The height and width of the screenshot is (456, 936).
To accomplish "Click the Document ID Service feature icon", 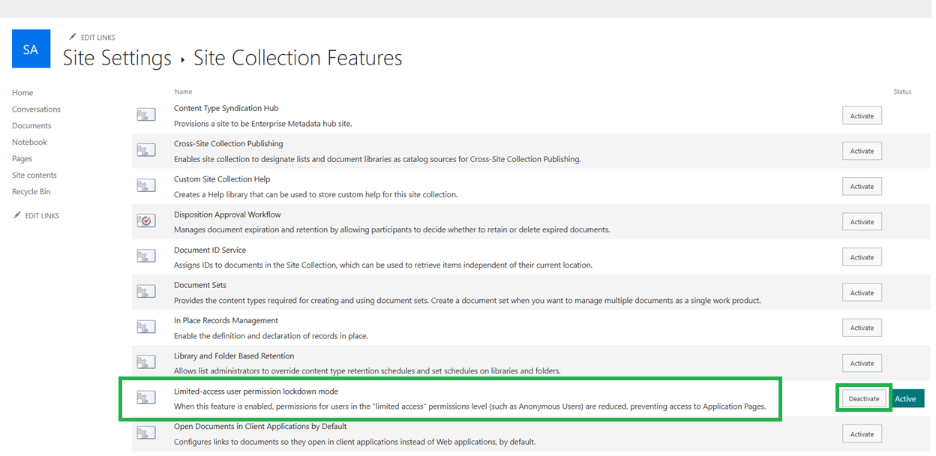I will [146, 257].
